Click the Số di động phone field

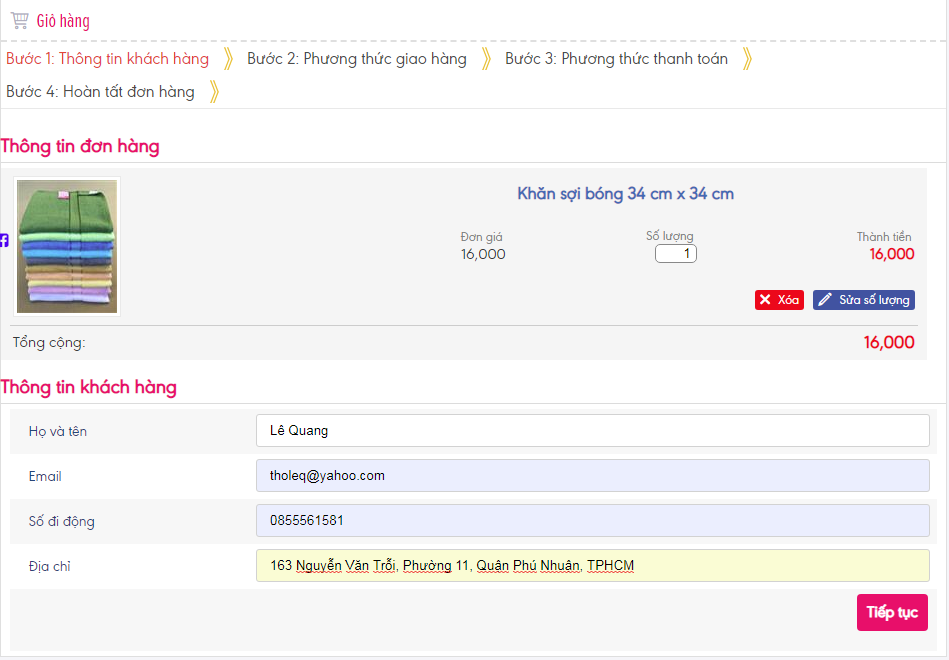click(x=592, y=521)
